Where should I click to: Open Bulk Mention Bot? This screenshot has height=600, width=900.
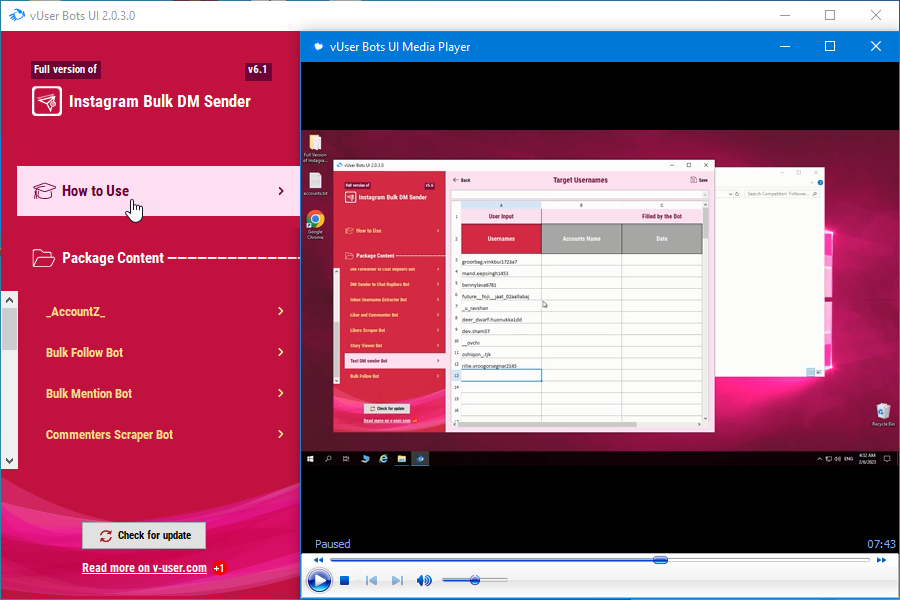click(89, 394)
